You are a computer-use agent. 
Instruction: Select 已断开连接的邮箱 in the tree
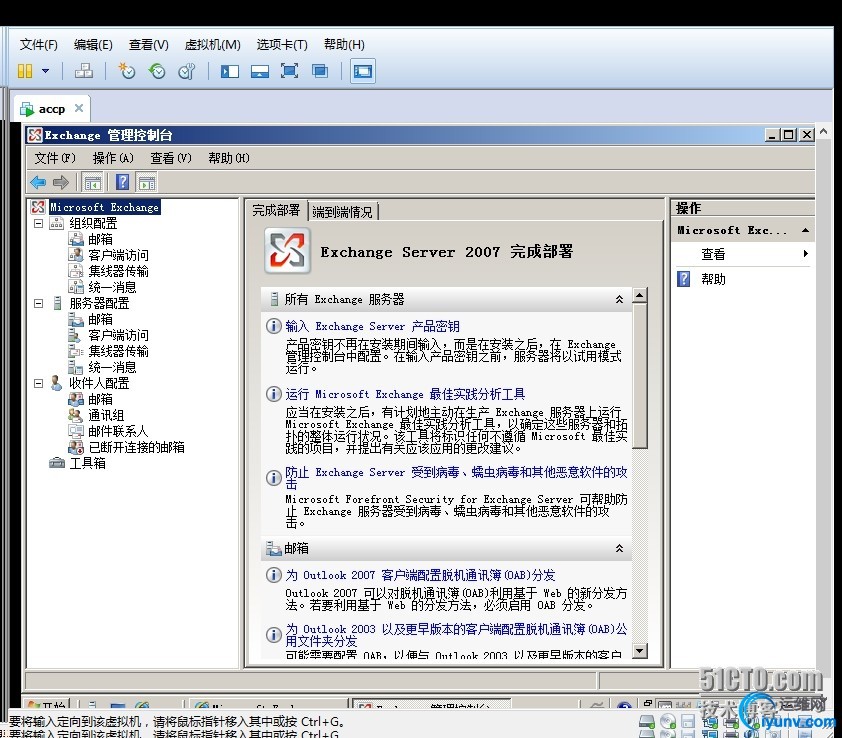(136, 447)
